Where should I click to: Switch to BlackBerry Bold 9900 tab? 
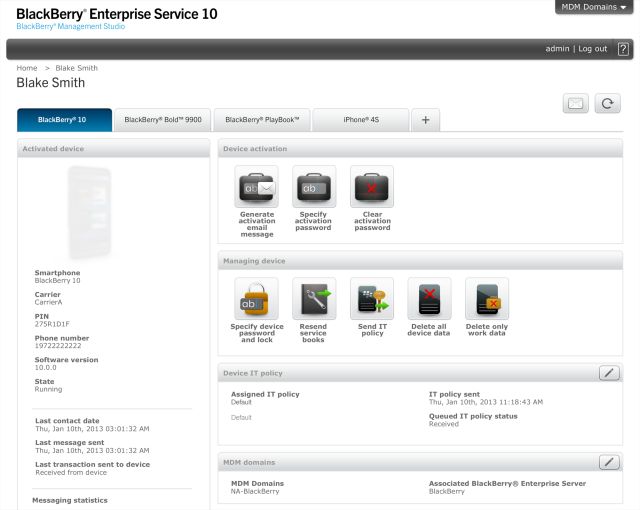point(163,120)
